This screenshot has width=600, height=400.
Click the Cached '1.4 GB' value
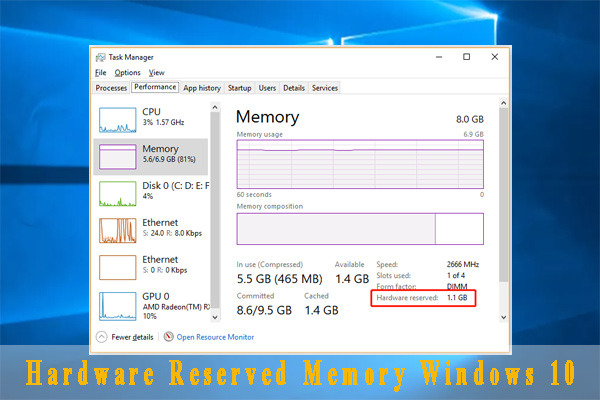pyautogui.click(x=321, y=310)
